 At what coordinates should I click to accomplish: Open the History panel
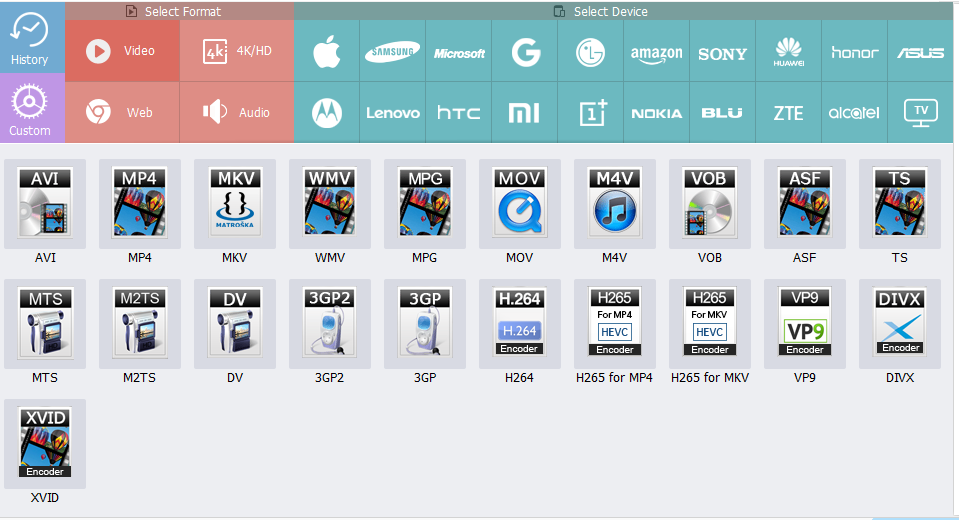pyautogui.click(x=32, y=38)
